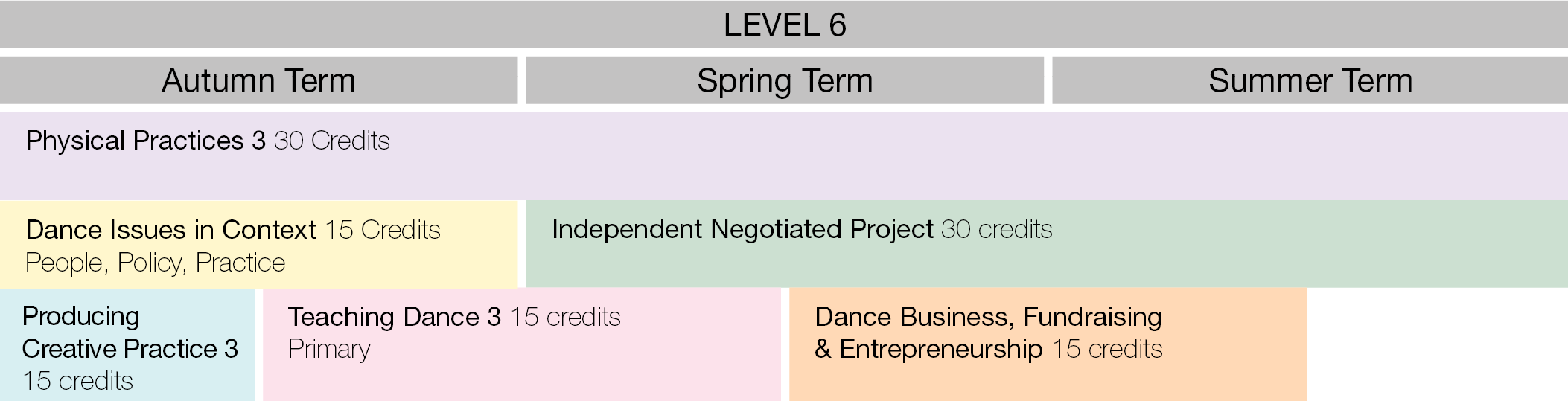Open the Physical Practices 3 module title

[145, 141]
